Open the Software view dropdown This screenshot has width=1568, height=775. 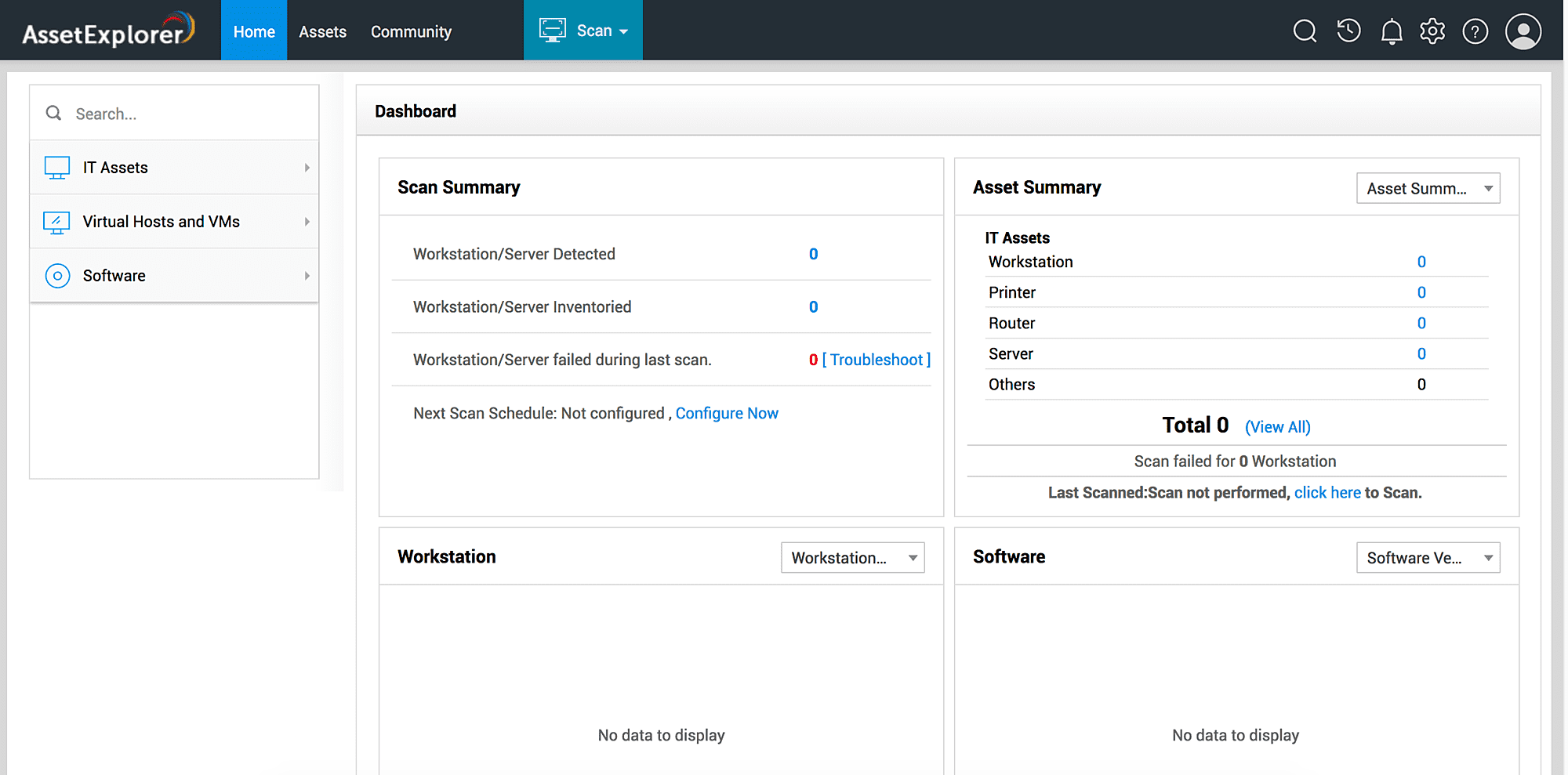click(x=1428, y=558)
